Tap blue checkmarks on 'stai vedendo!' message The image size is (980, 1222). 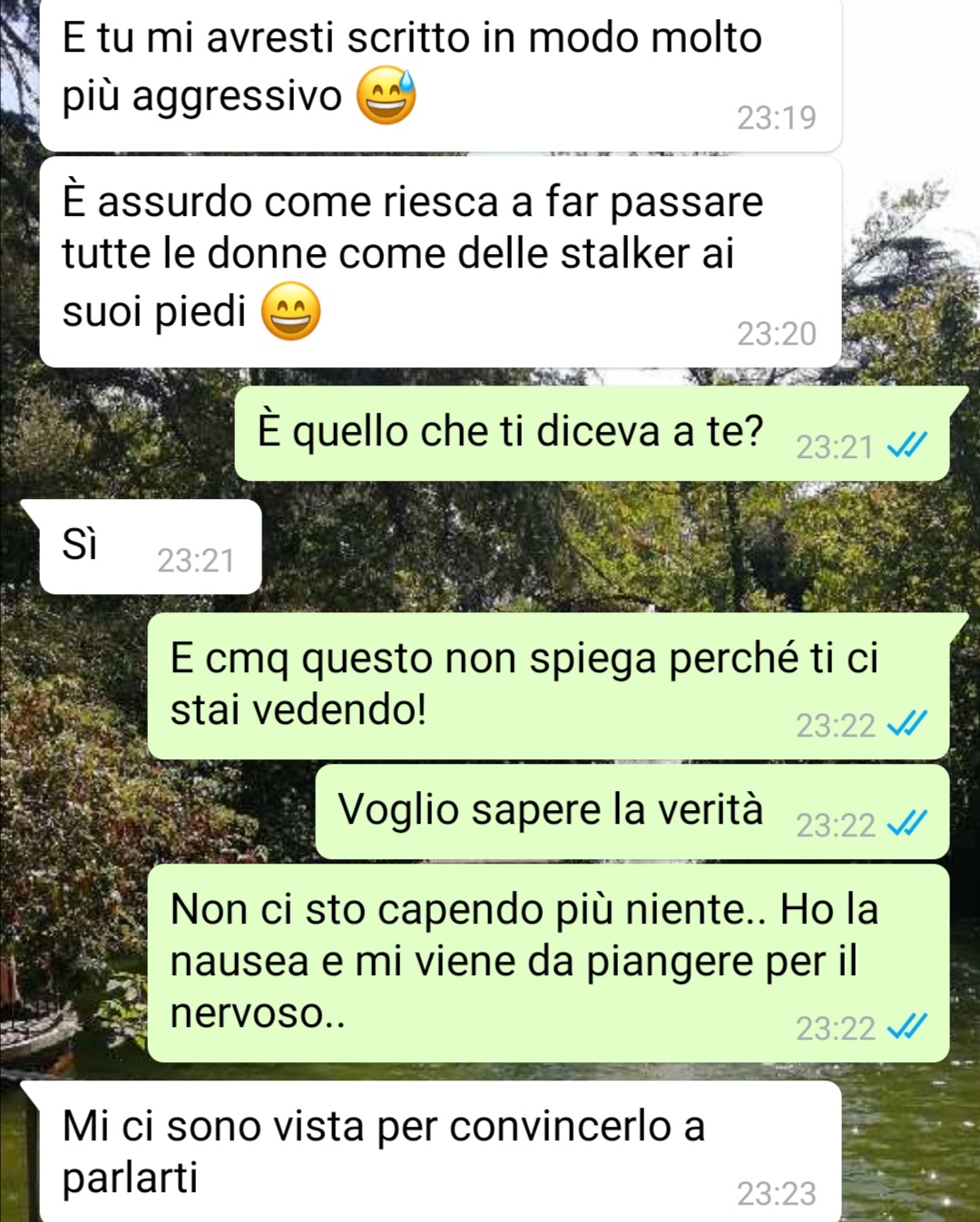tap(906, 724)
